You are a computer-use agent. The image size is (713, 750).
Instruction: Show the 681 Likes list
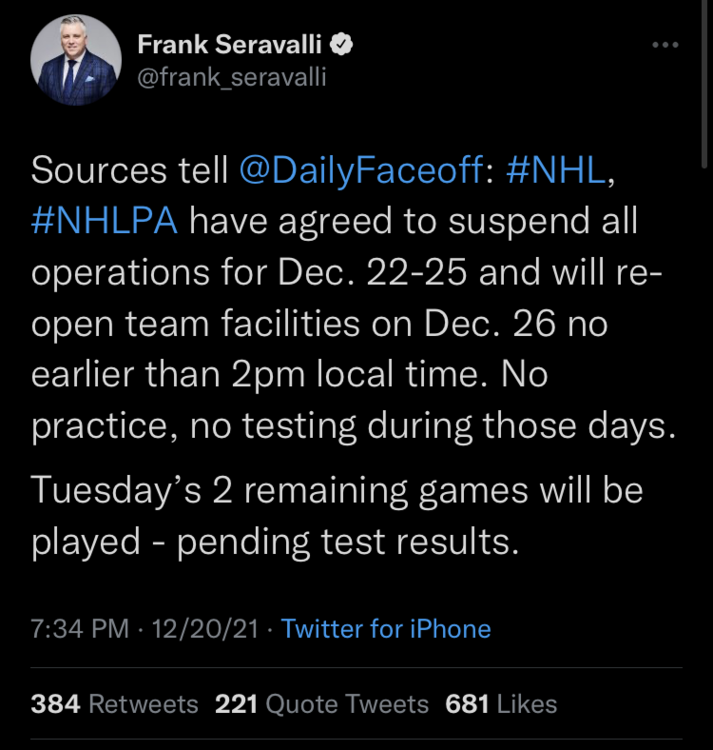[x=501, y=704]
